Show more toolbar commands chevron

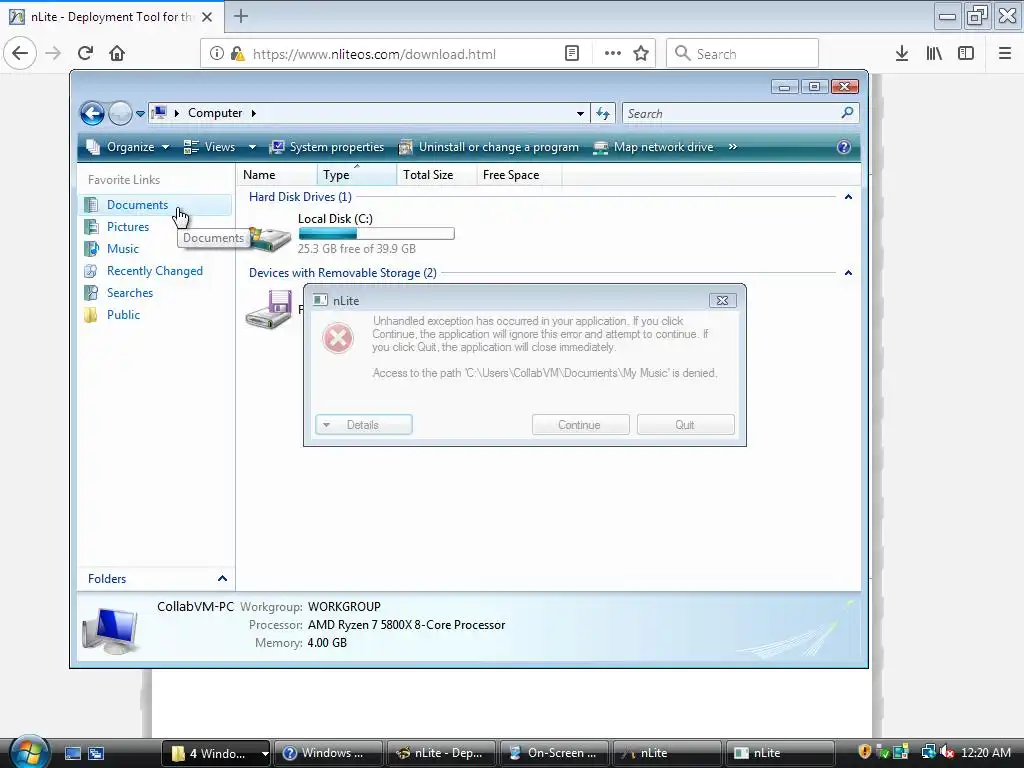coord(733,147)
